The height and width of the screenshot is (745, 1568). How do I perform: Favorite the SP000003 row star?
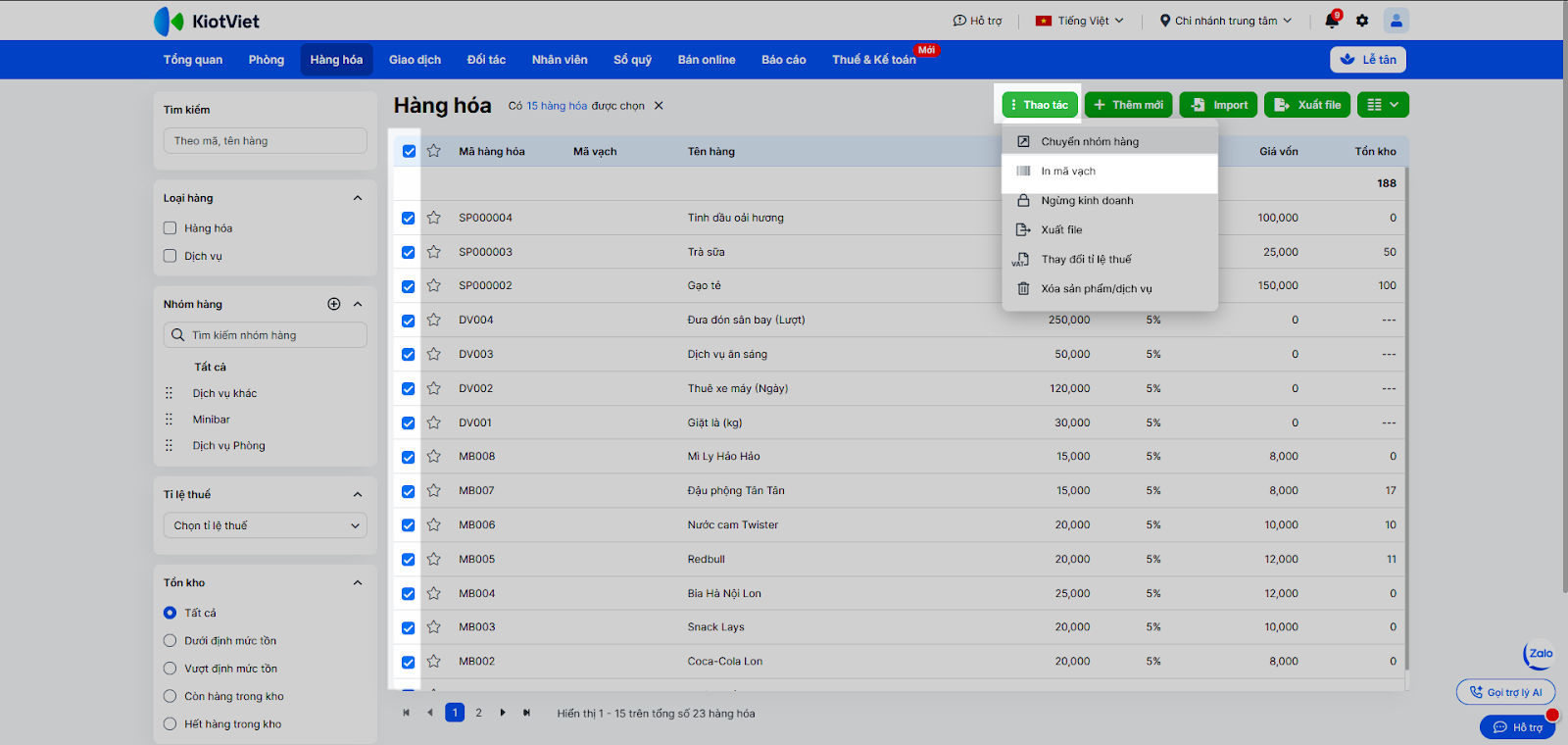[x=434, y=252]
